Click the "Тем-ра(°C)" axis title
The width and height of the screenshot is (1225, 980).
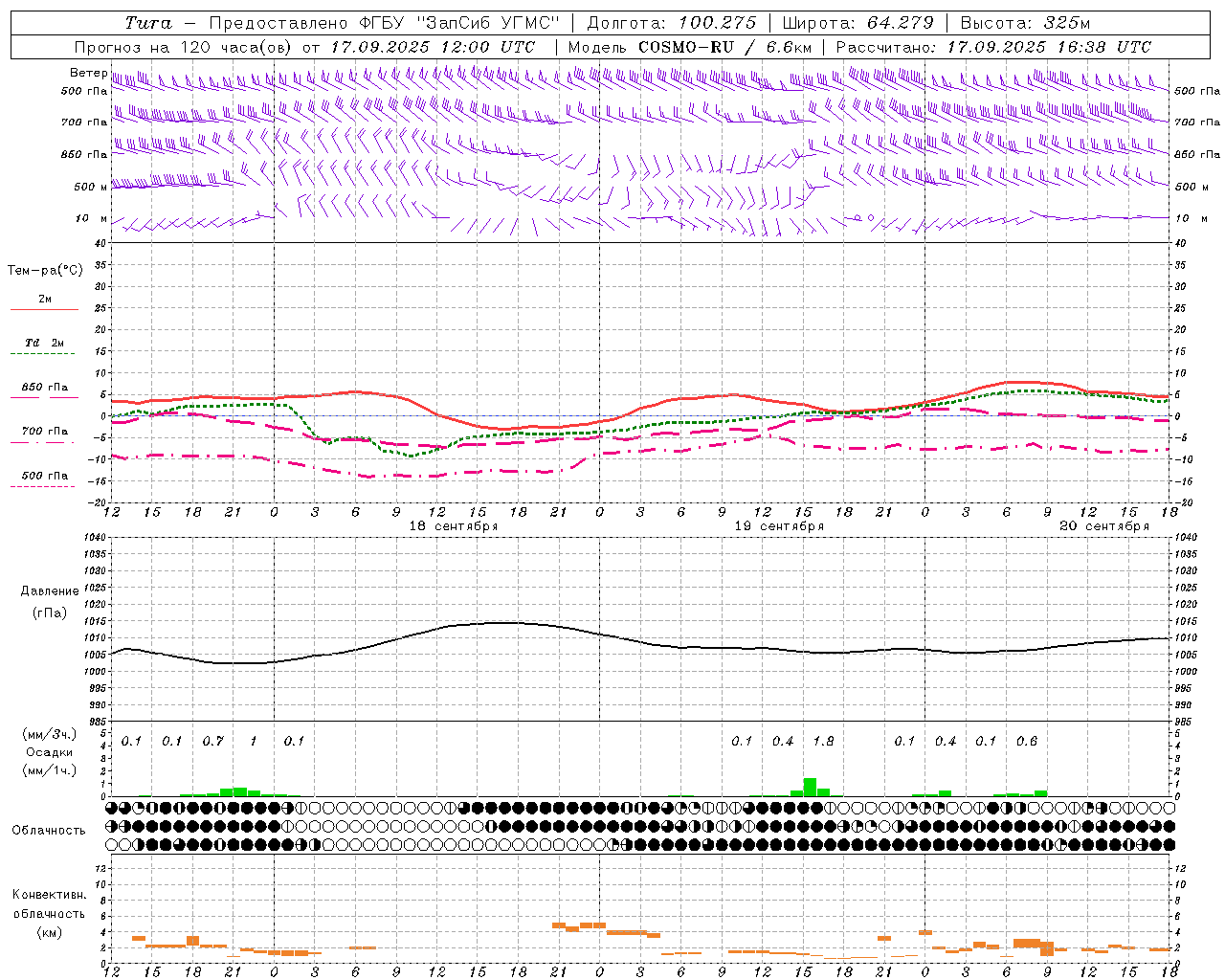pos(45,271)
